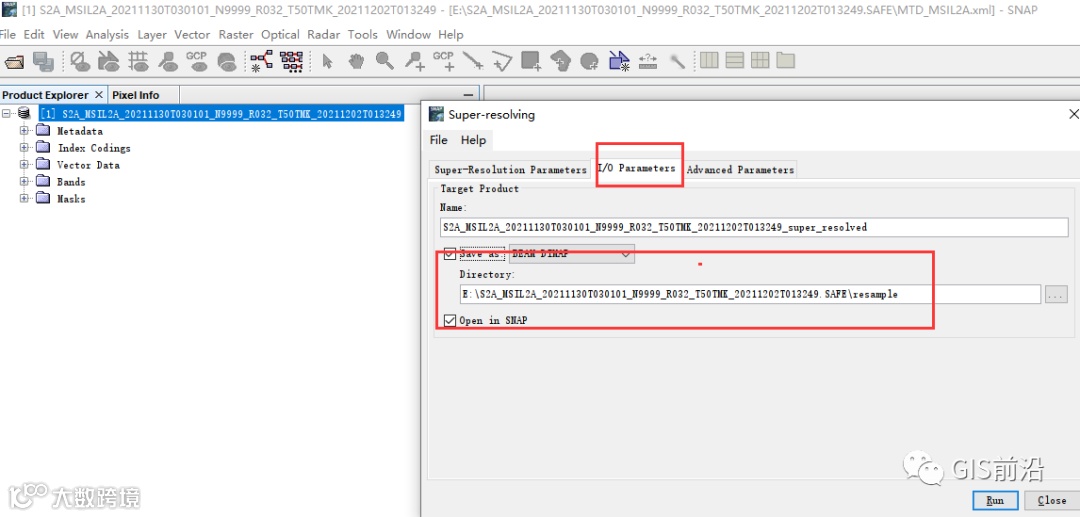1080x517 pixels.
Task: Select the magnifier zoom tool
Action: tap(384, 62)
